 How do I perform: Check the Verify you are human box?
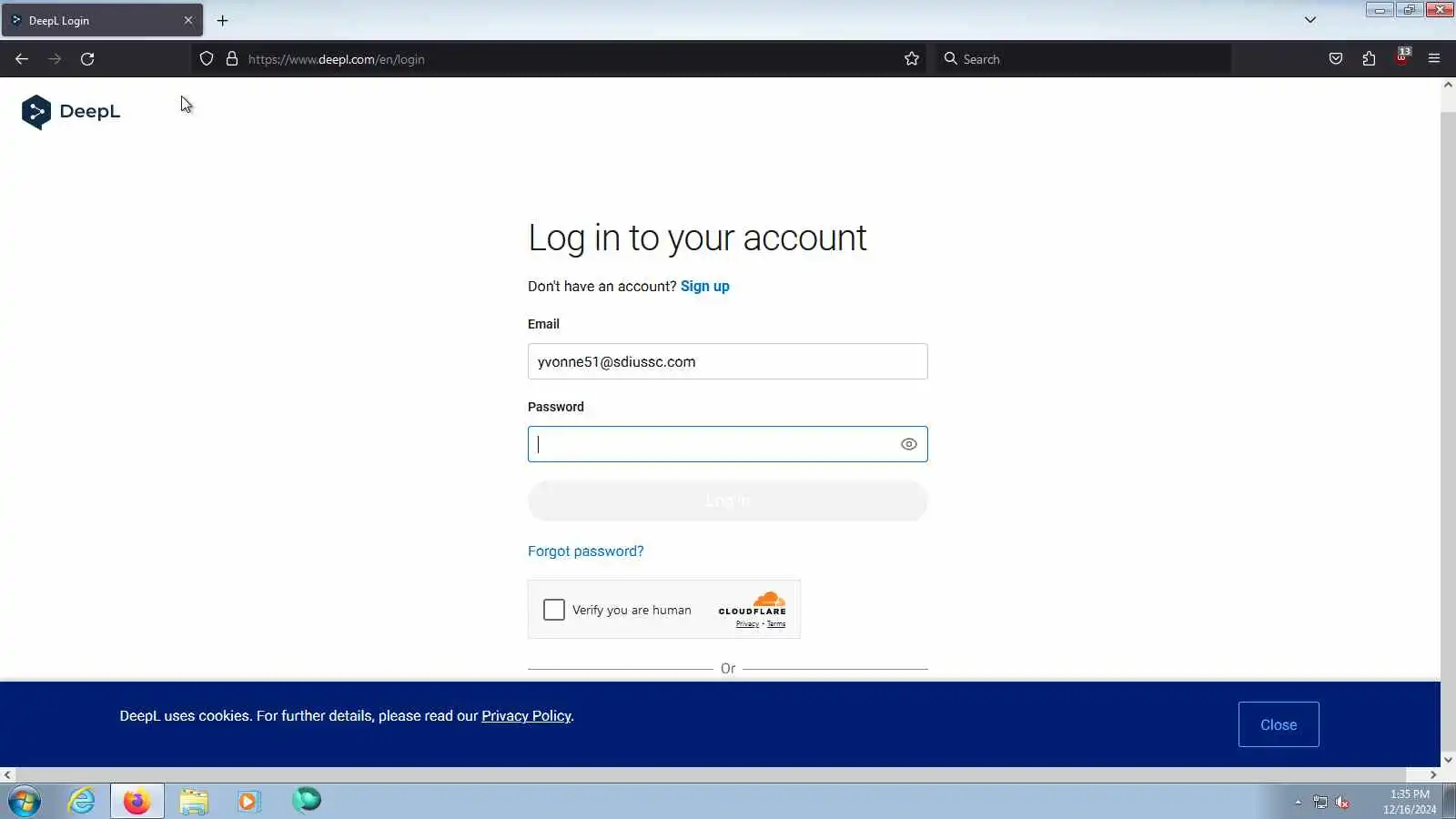[554, 610]
